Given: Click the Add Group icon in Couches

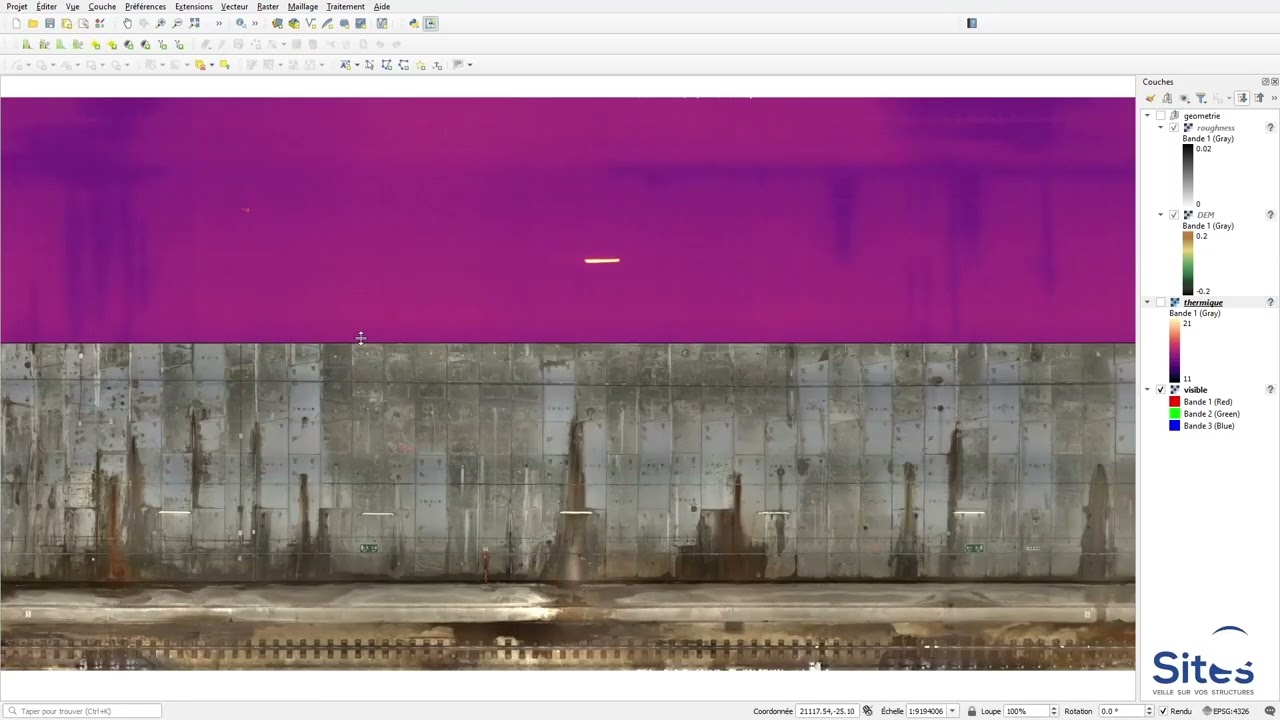Looking at the screenshot, I should tap(1167, 98).
